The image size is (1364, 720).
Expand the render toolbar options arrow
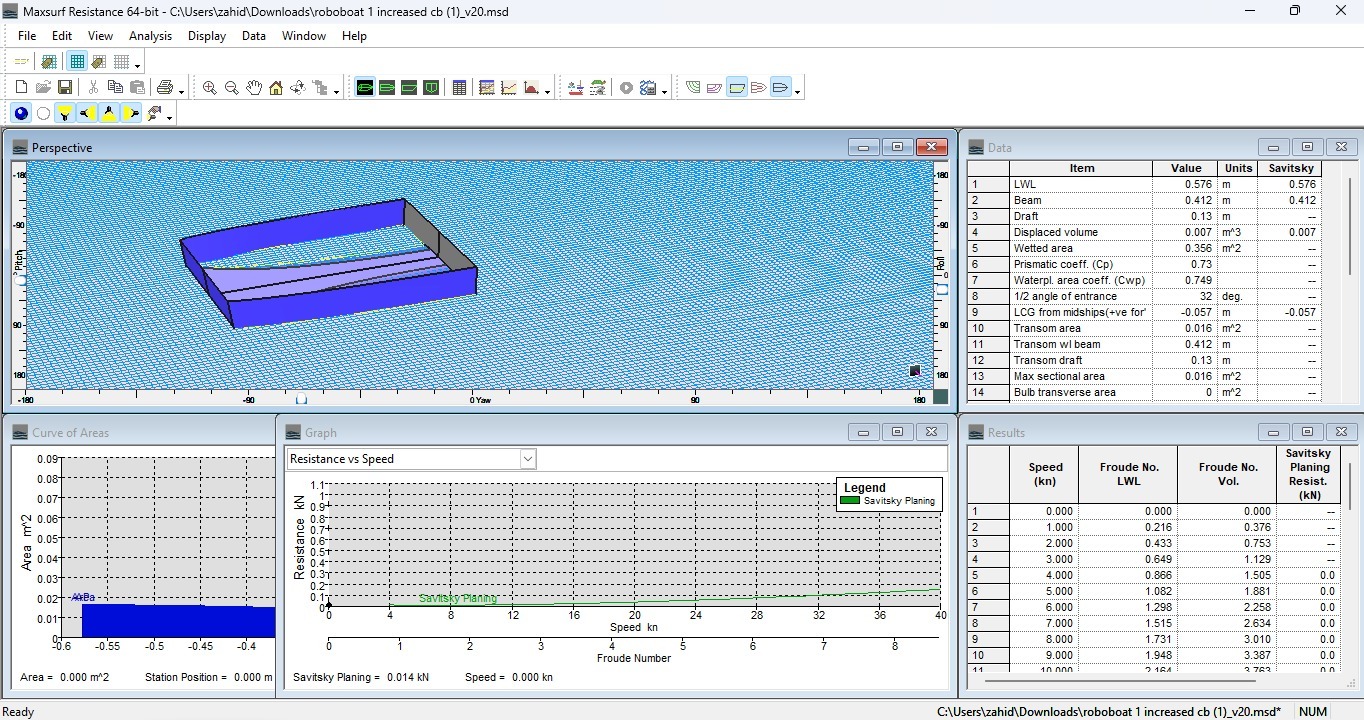click(170, 117)
